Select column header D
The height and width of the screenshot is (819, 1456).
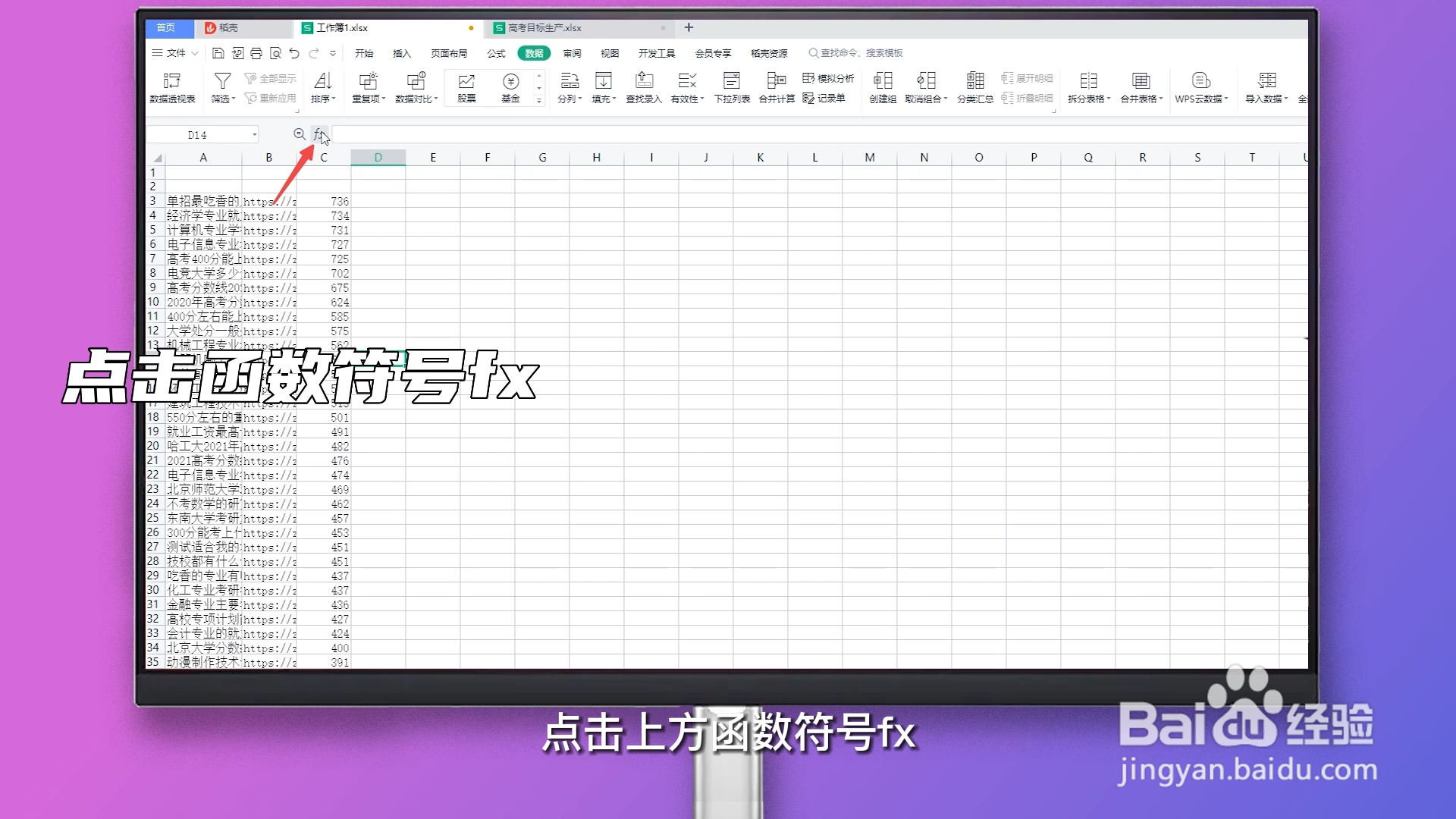[x=378, y=157]
